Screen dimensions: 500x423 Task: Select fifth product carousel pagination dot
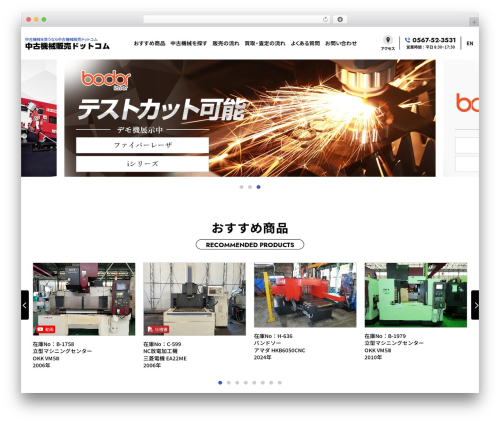pyautogui.click(x=254, y=383)
